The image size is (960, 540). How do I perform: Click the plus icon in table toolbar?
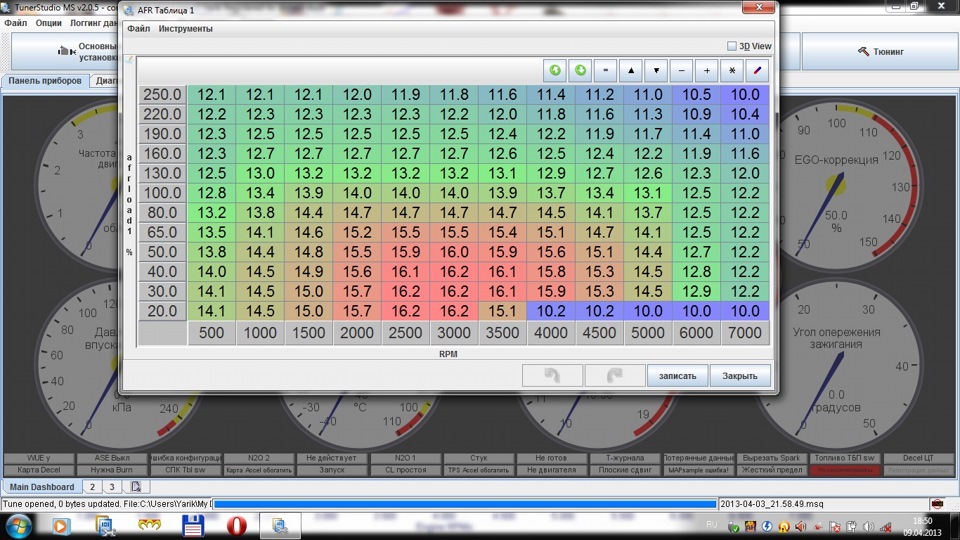click(707, 71)
